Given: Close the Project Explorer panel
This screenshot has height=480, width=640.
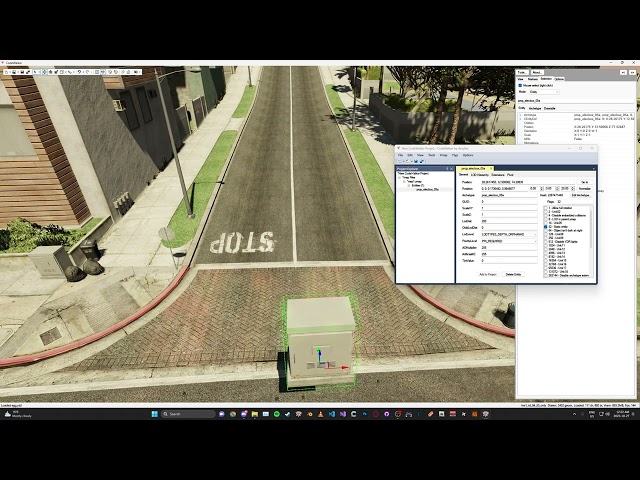Looking at the screenshot, I should click(451, 169).
